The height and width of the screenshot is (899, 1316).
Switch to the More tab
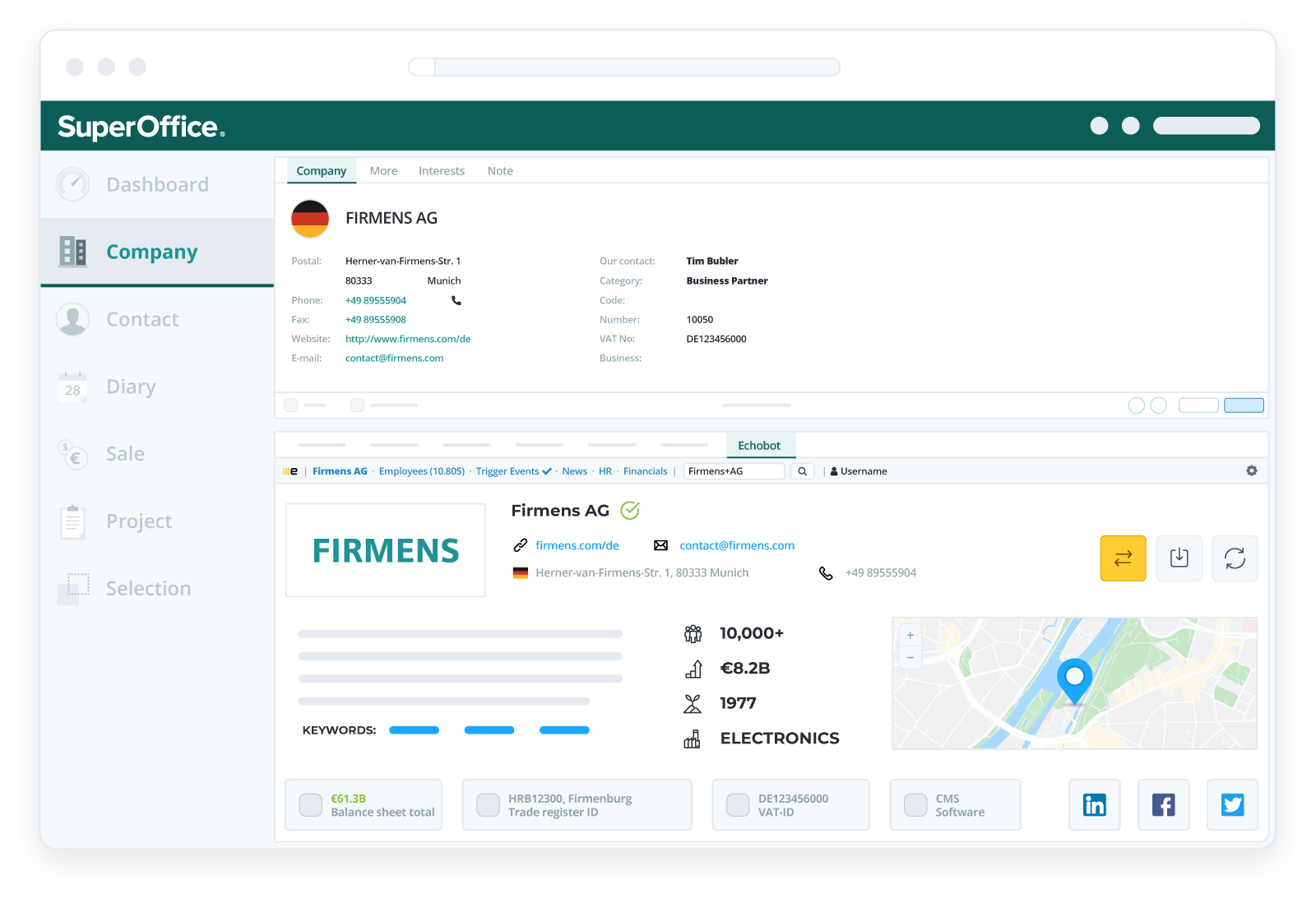click(x=383, y=171)
